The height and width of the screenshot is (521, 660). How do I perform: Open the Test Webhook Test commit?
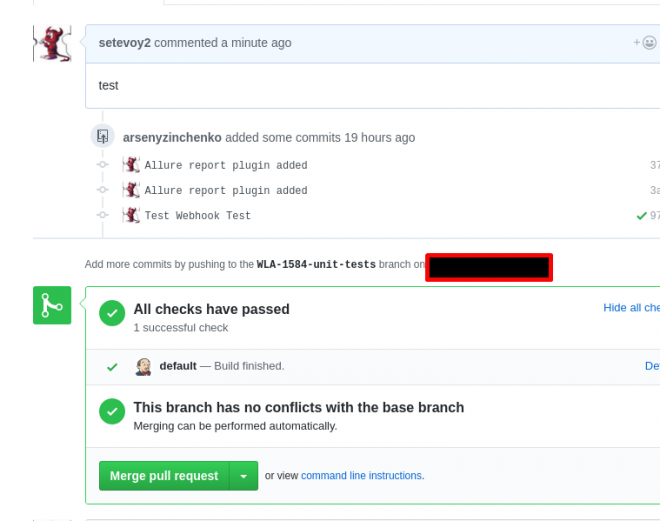point(198,215)
